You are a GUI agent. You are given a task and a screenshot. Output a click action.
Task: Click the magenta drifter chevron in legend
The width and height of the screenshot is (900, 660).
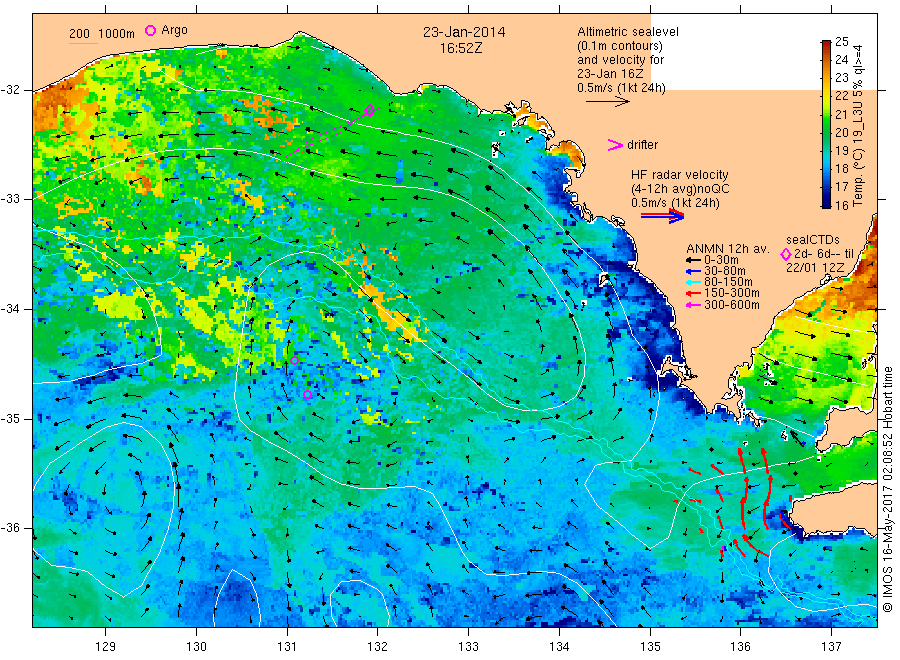pos(615,145)
